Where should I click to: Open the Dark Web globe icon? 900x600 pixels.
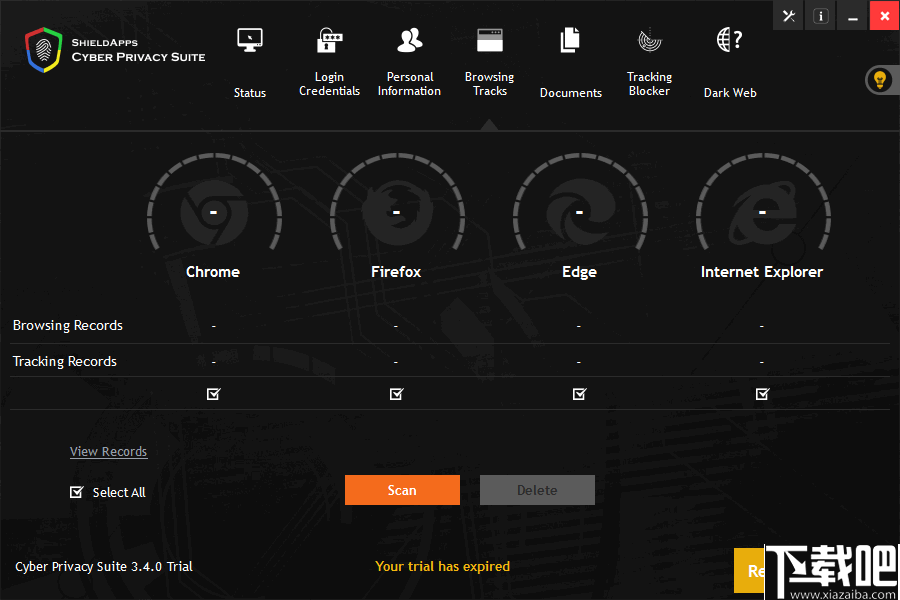coord(730,40)
